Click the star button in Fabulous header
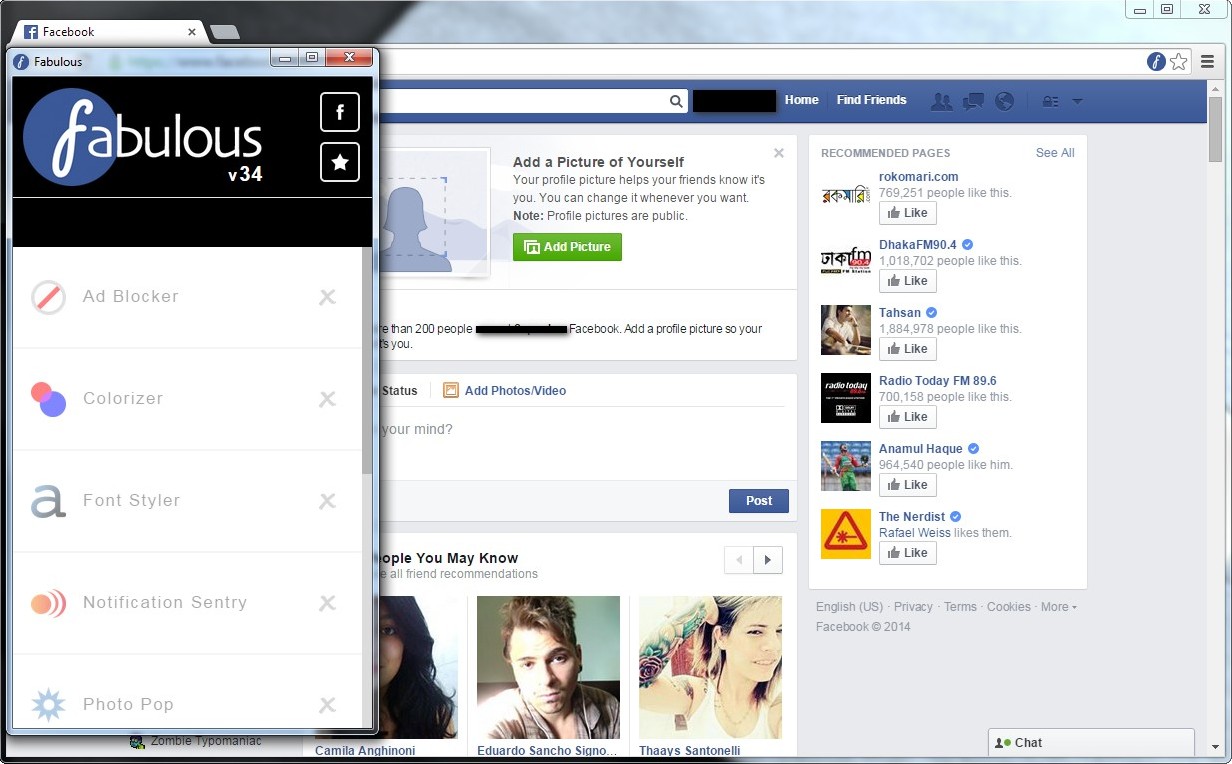The height and width of the screenshot is (764, 1232). 340,162
